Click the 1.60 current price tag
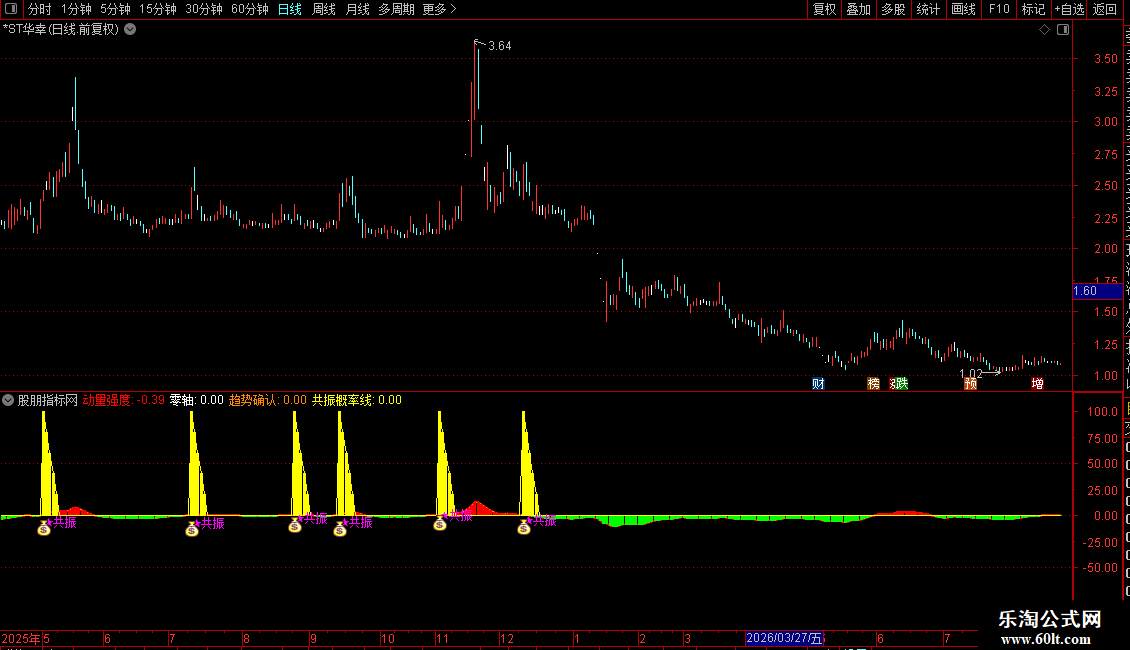 (x=1097, y=291)
